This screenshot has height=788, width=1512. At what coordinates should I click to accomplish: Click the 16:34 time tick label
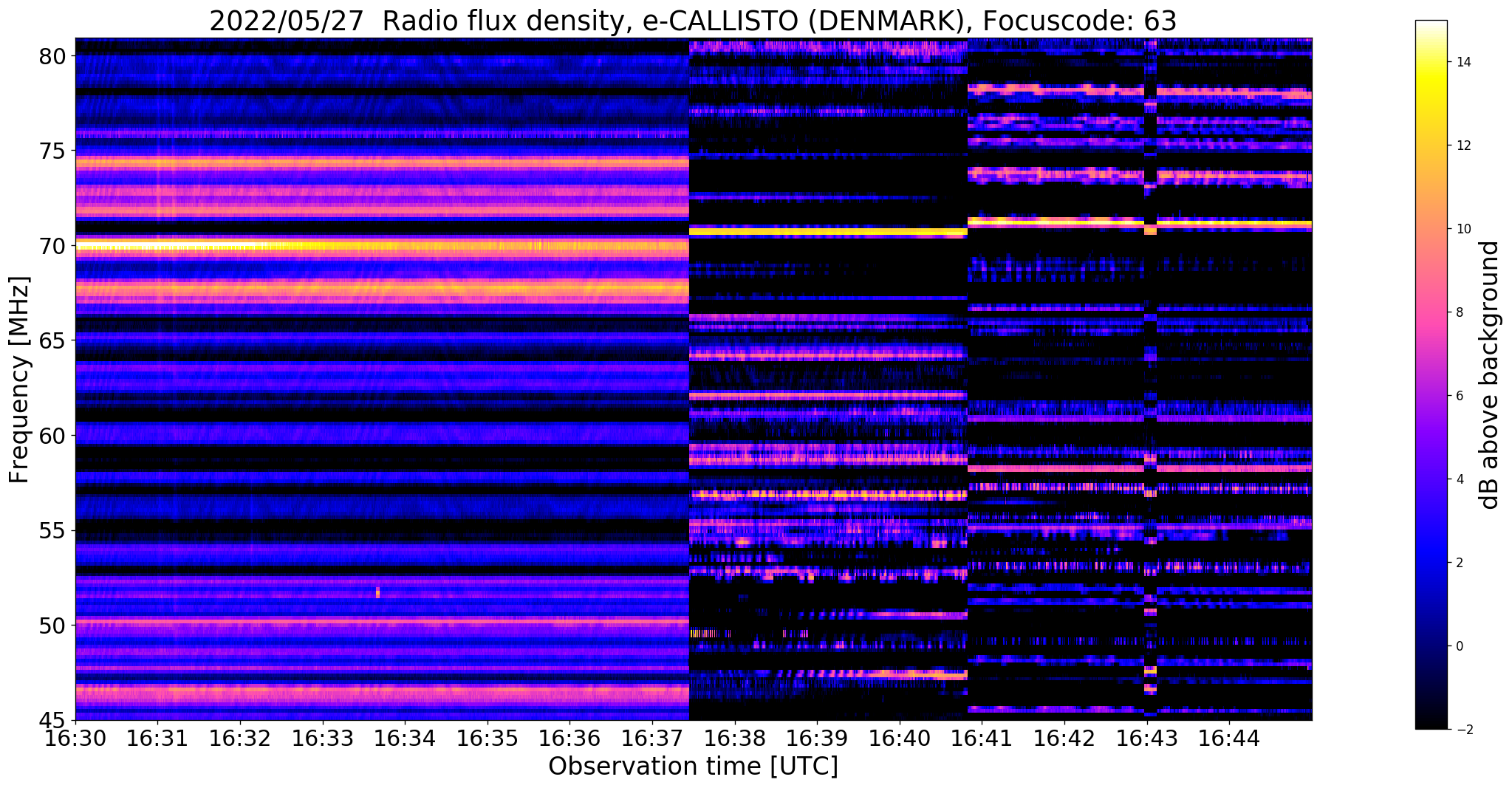(404, 738)
